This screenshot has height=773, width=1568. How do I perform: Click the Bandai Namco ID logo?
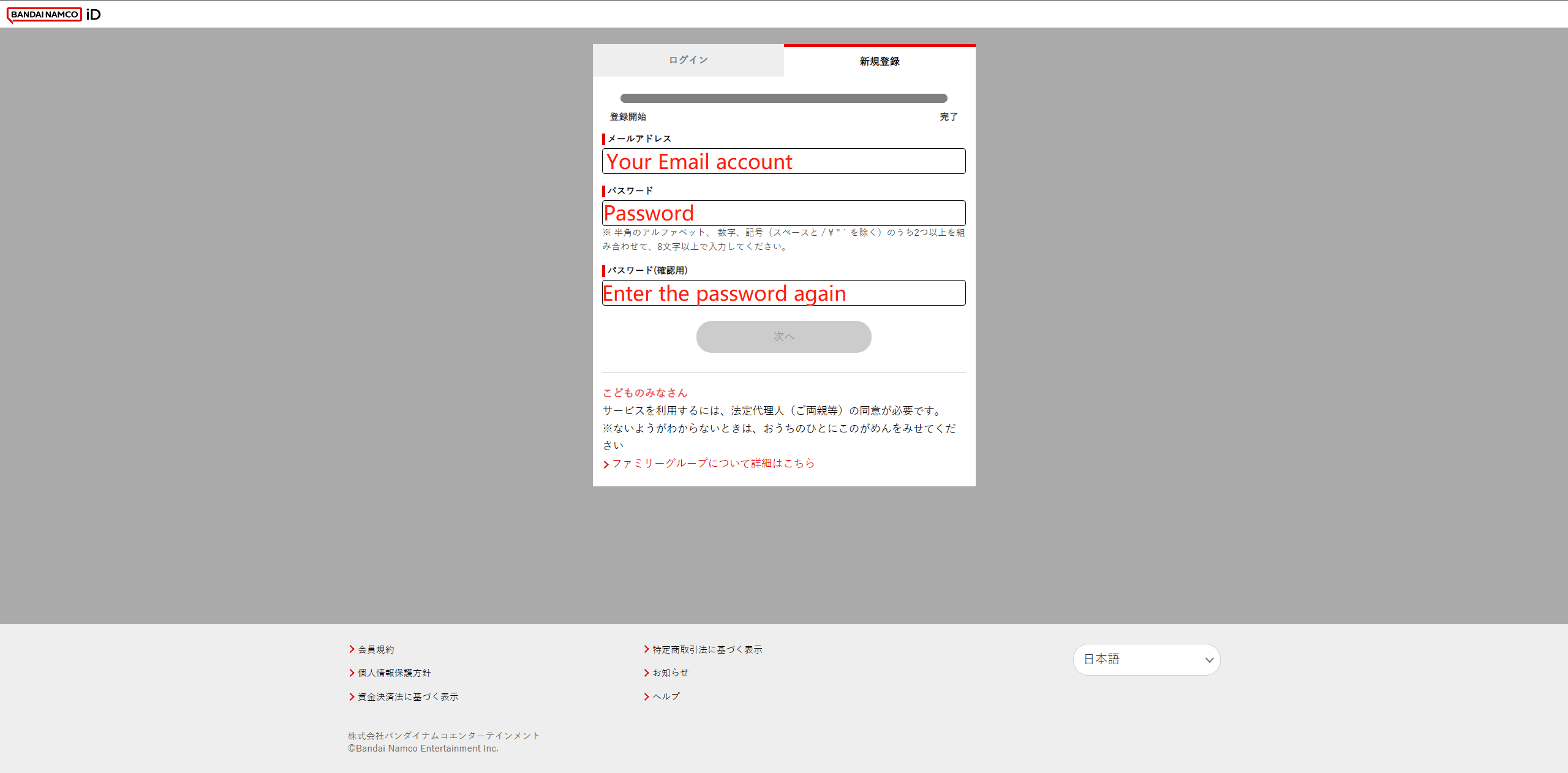54,14
